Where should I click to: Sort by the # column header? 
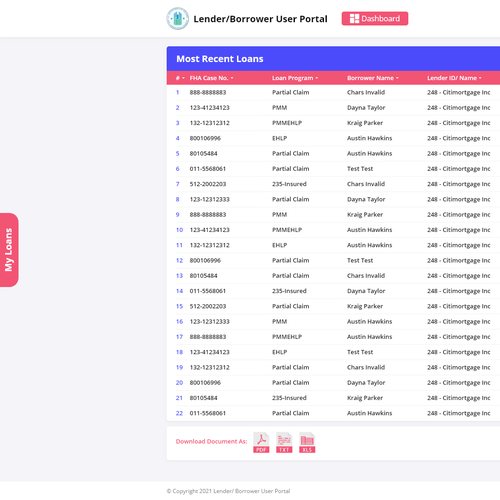point(180,78)
